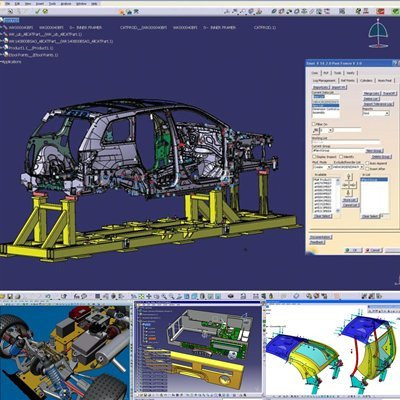400x400 pixels.
Task: Click the Working List text field
Action: [346, 142]
